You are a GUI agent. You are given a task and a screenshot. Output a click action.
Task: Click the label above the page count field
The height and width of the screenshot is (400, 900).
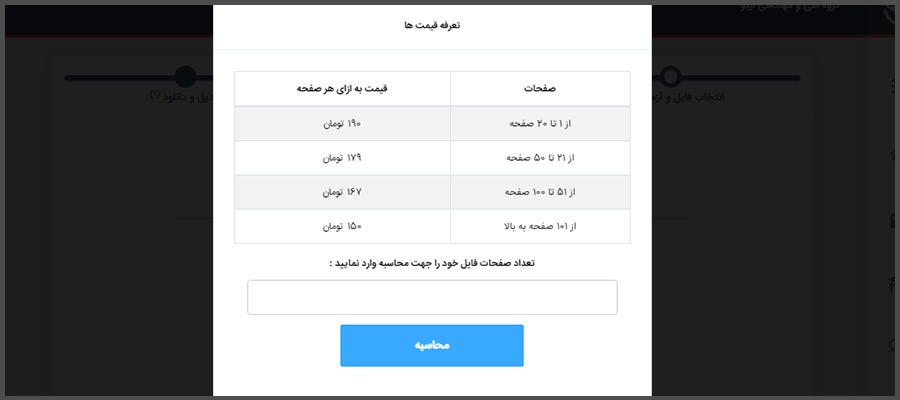click(432, 263)
